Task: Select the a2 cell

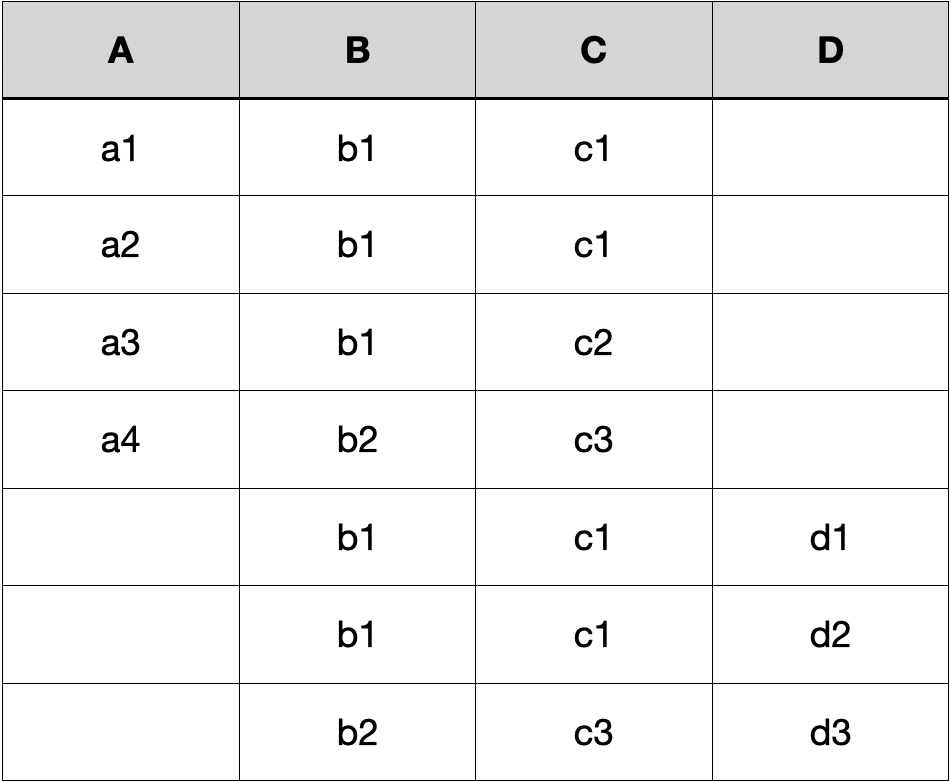Action: [x=120, y=246]
